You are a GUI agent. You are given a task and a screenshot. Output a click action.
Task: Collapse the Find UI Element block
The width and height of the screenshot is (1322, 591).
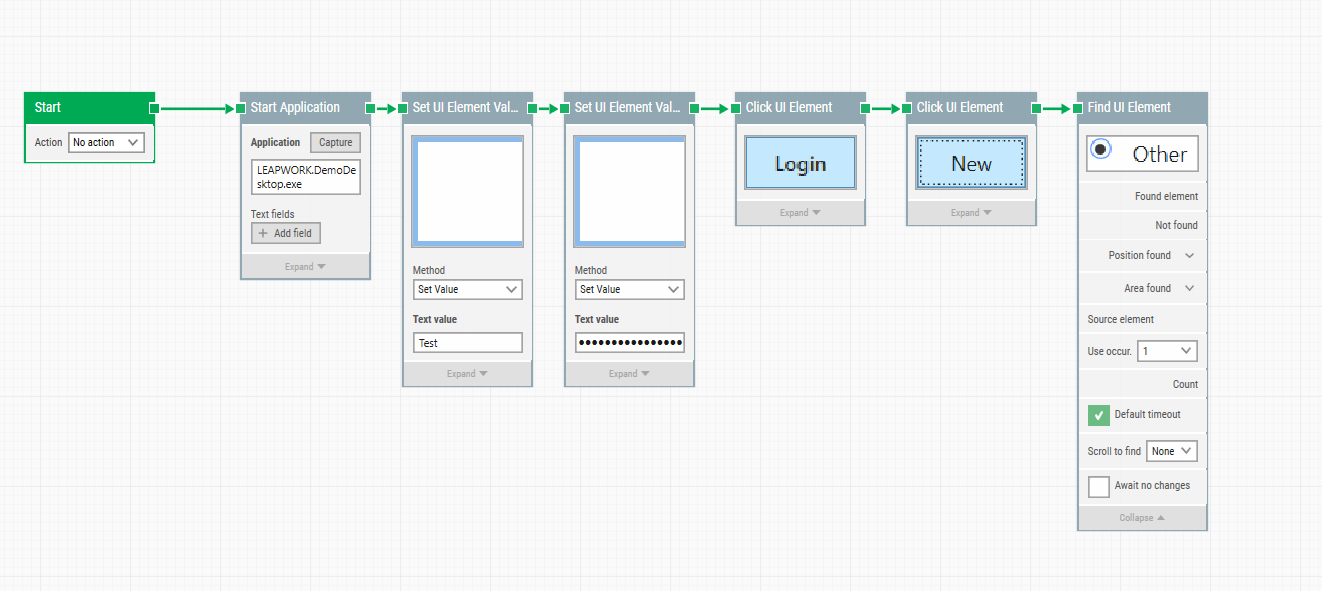tap(1142, 518)
